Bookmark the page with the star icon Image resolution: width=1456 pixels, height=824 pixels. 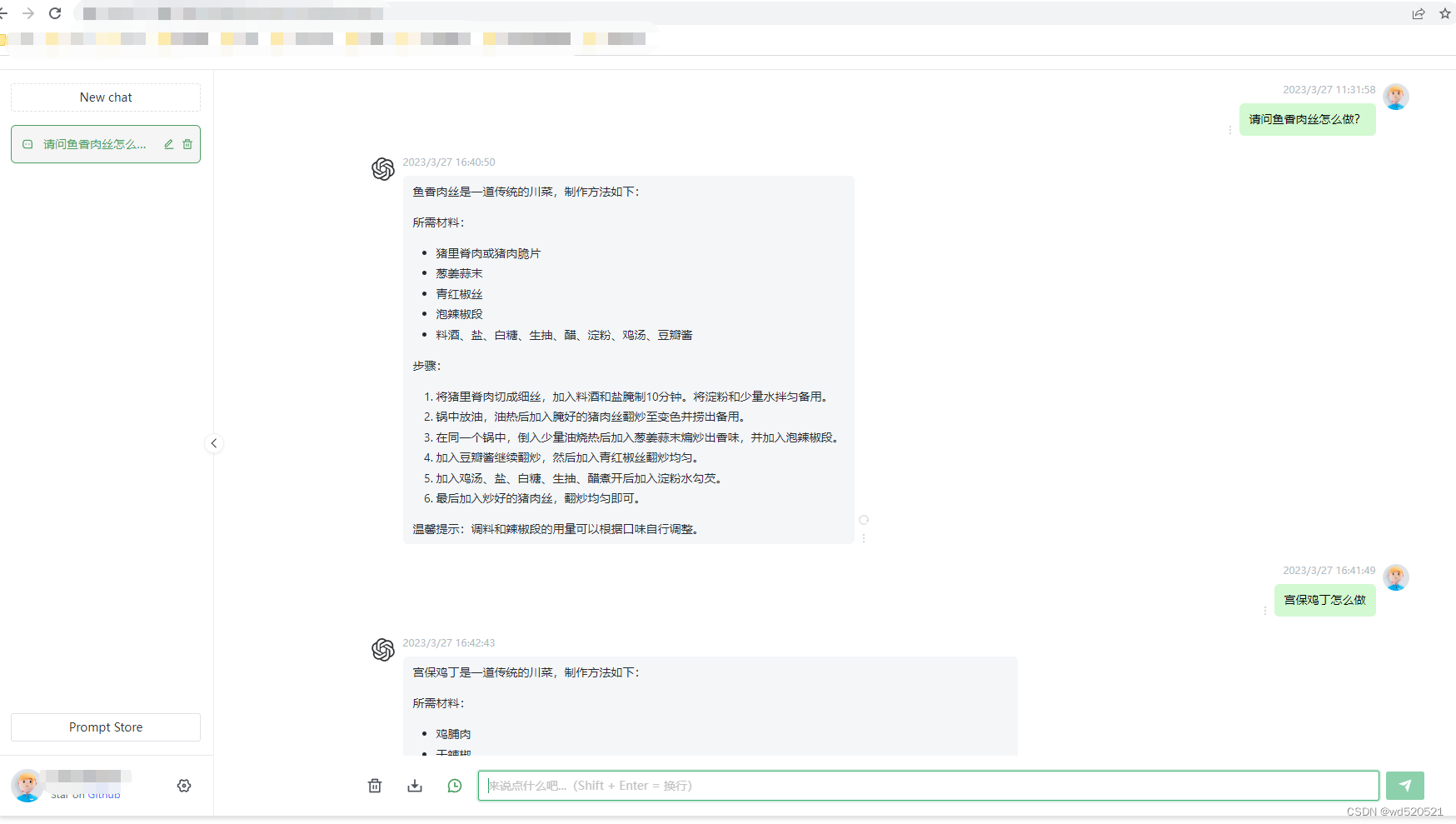[x=1445, y=13]
